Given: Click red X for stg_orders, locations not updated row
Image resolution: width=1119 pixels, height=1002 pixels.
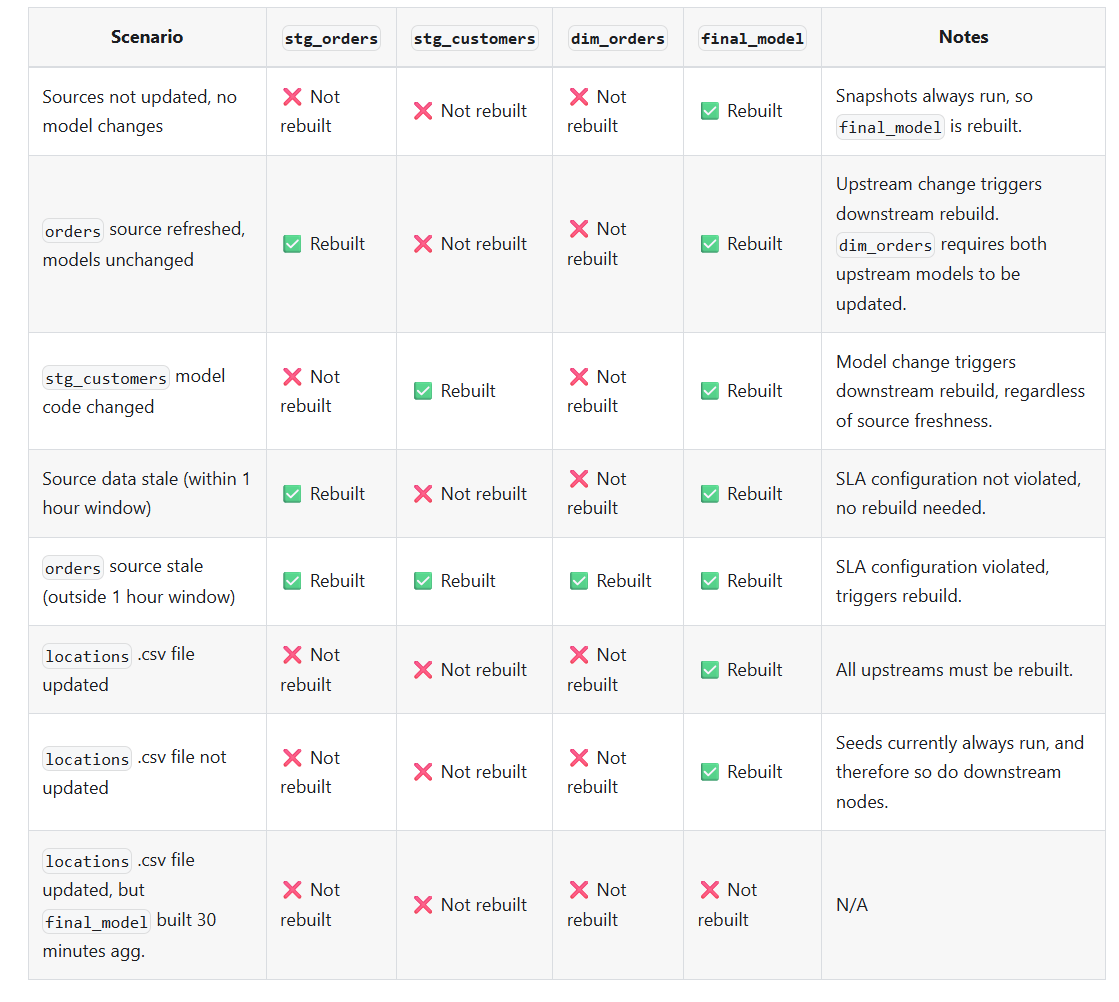Looking at the screenshot, I should point(292,758).
